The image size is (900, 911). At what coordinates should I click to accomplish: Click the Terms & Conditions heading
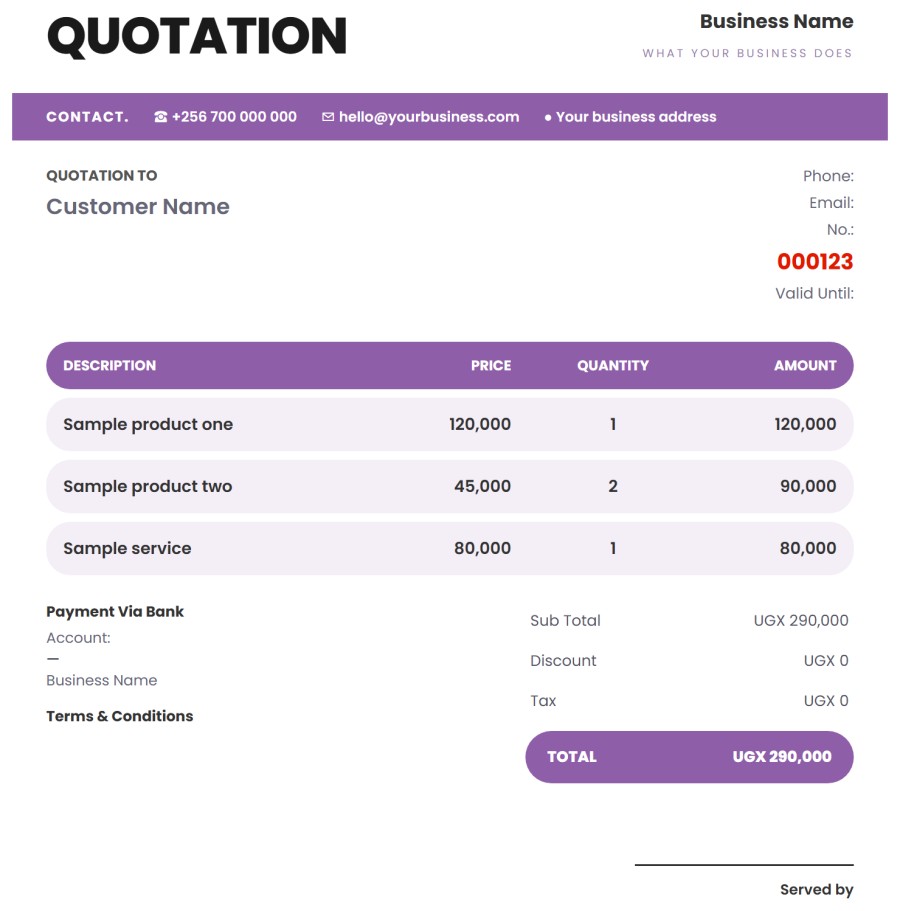point(120,716)
